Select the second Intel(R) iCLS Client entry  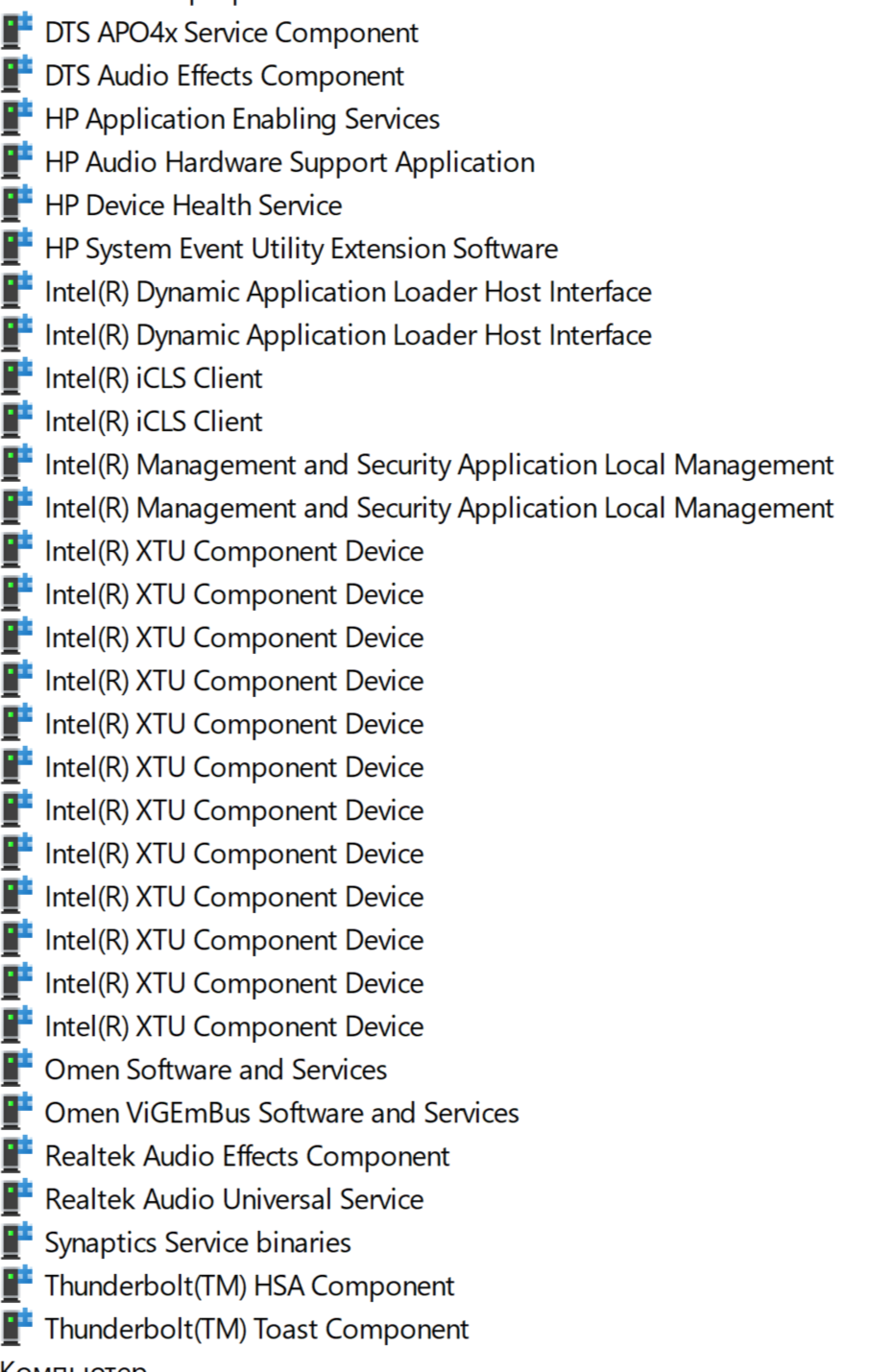click(x=153, y=421)
